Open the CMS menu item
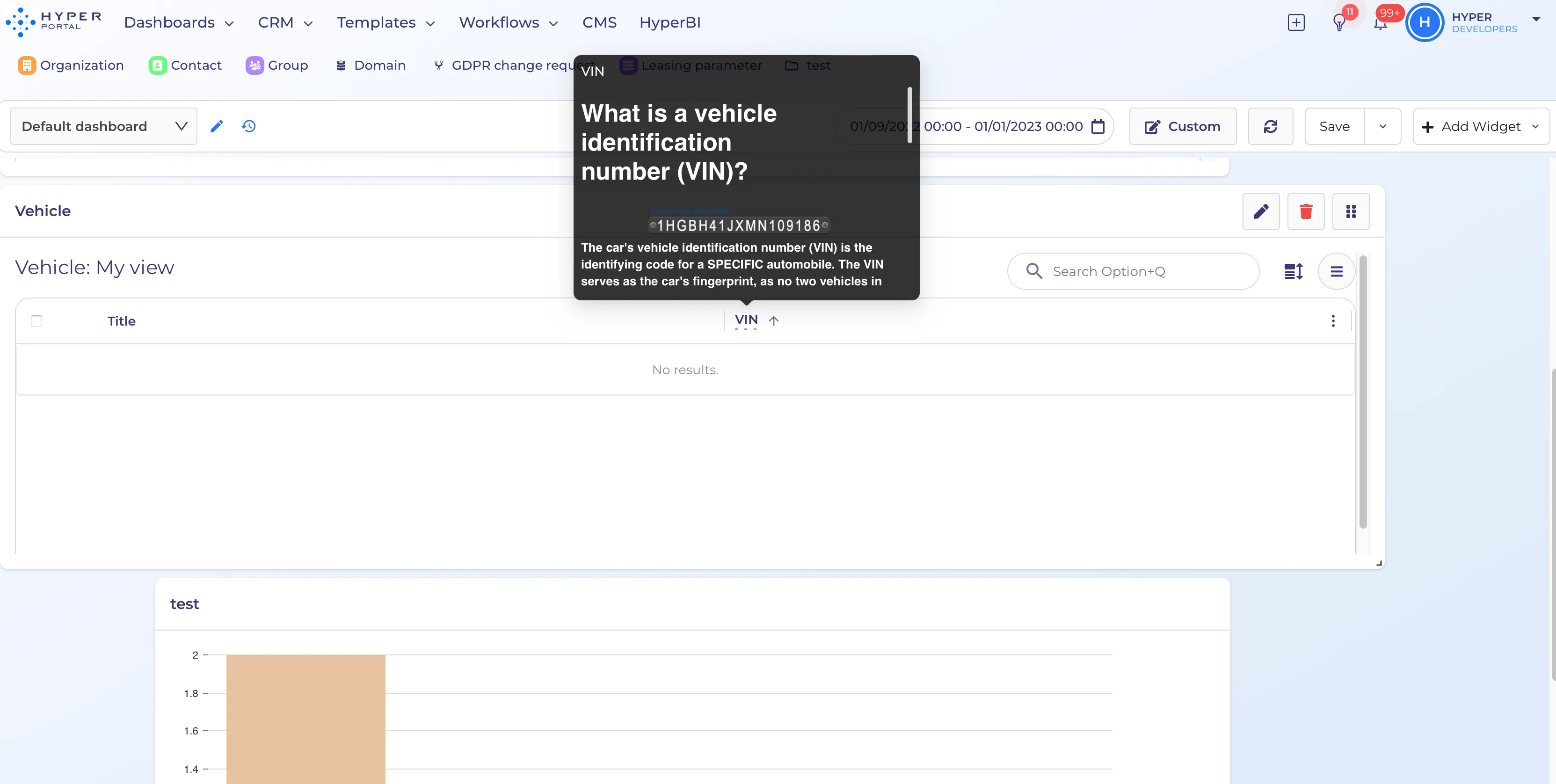The height and width of the screenshot is (784, 1556). click(x=599, y=23)
